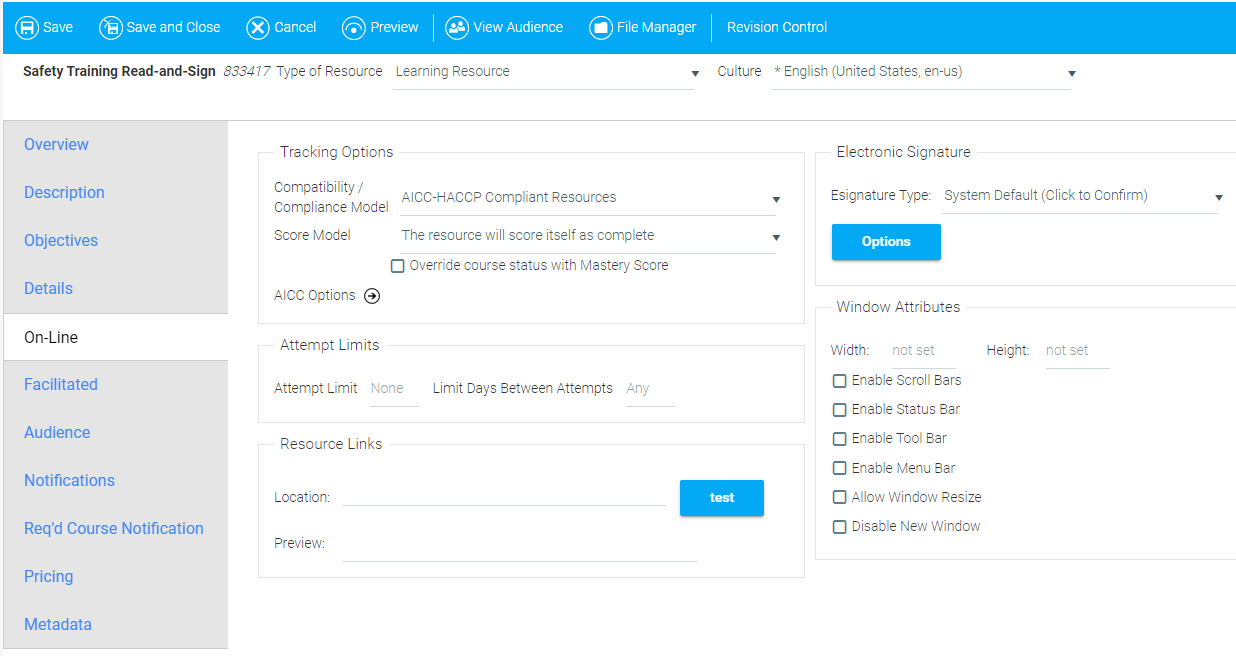Expand the Compatibility / Compliance Model dropdown
The image size is (1236, 656).
click(588, 198)
